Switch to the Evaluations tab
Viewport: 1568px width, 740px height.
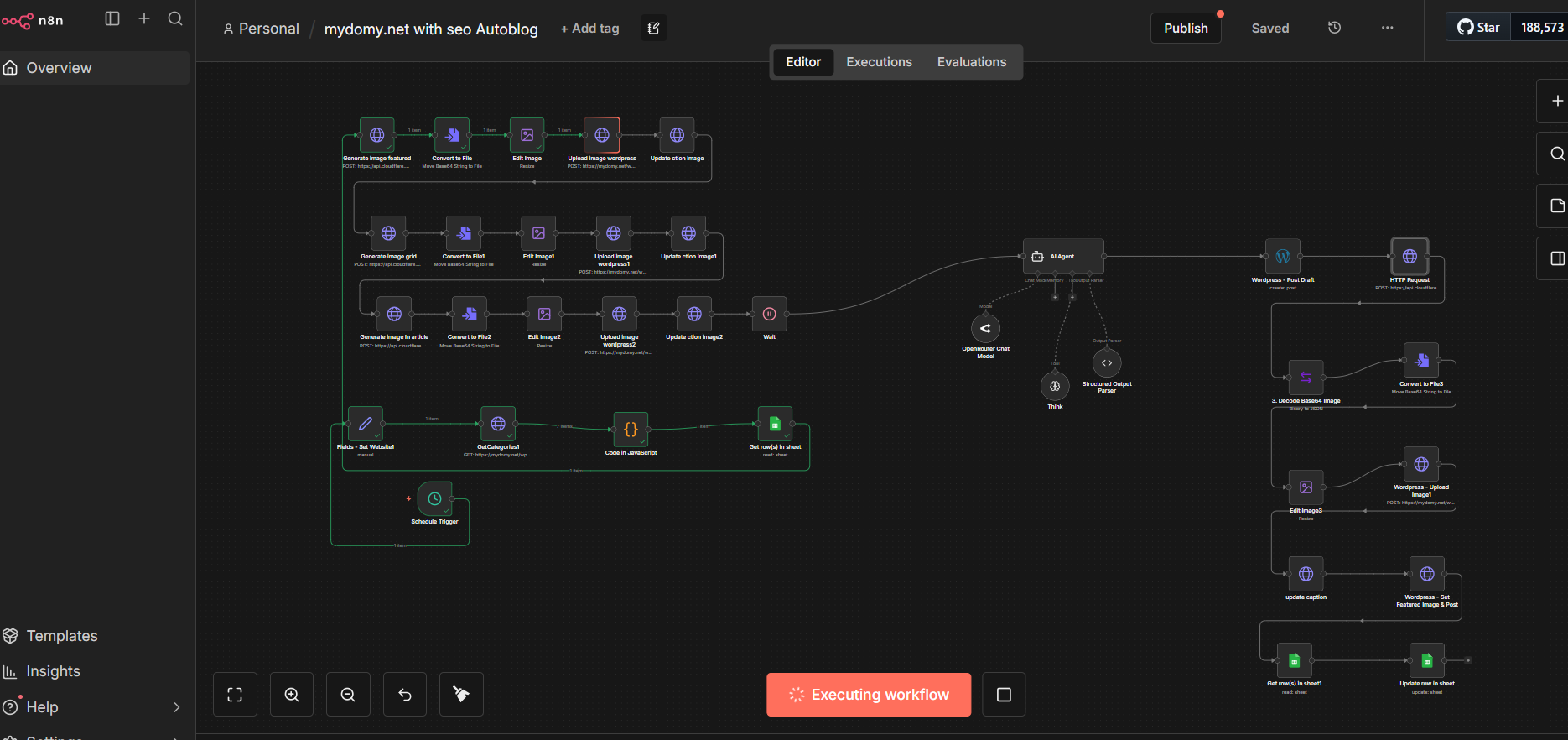coord(972,62)
